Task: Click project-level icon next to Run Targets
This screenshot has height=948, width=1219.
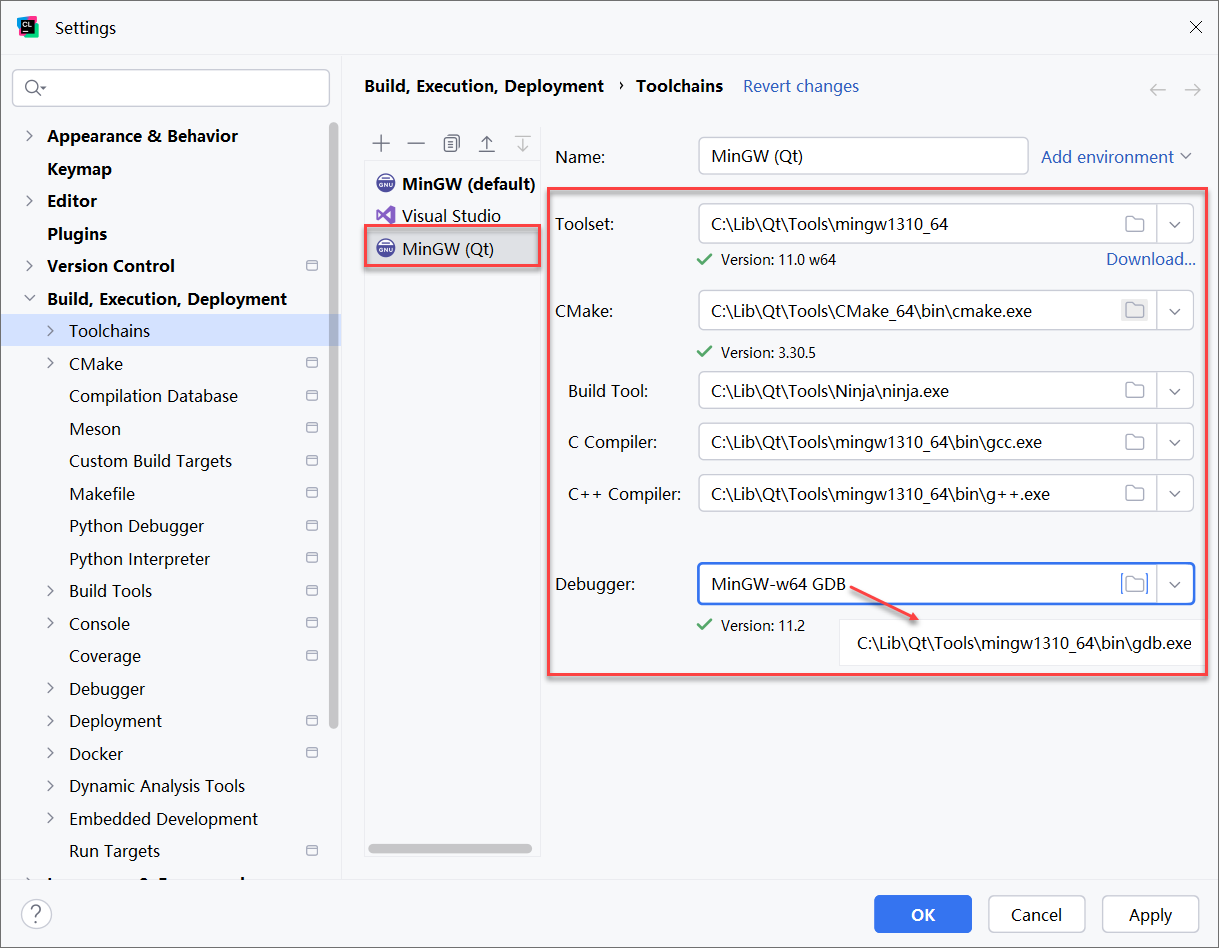Action: pos(312,851)
